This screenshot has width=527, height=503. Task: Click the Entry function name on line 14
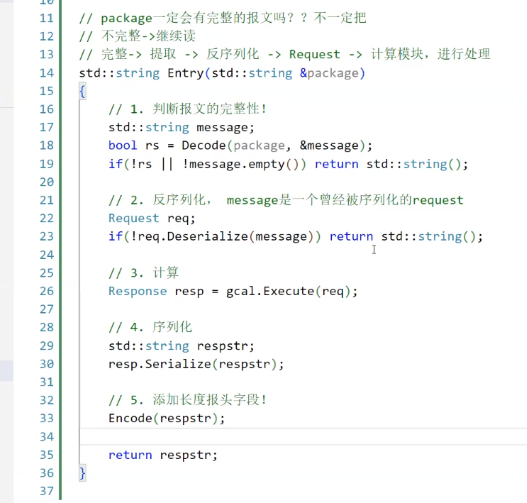click(186, 73)
